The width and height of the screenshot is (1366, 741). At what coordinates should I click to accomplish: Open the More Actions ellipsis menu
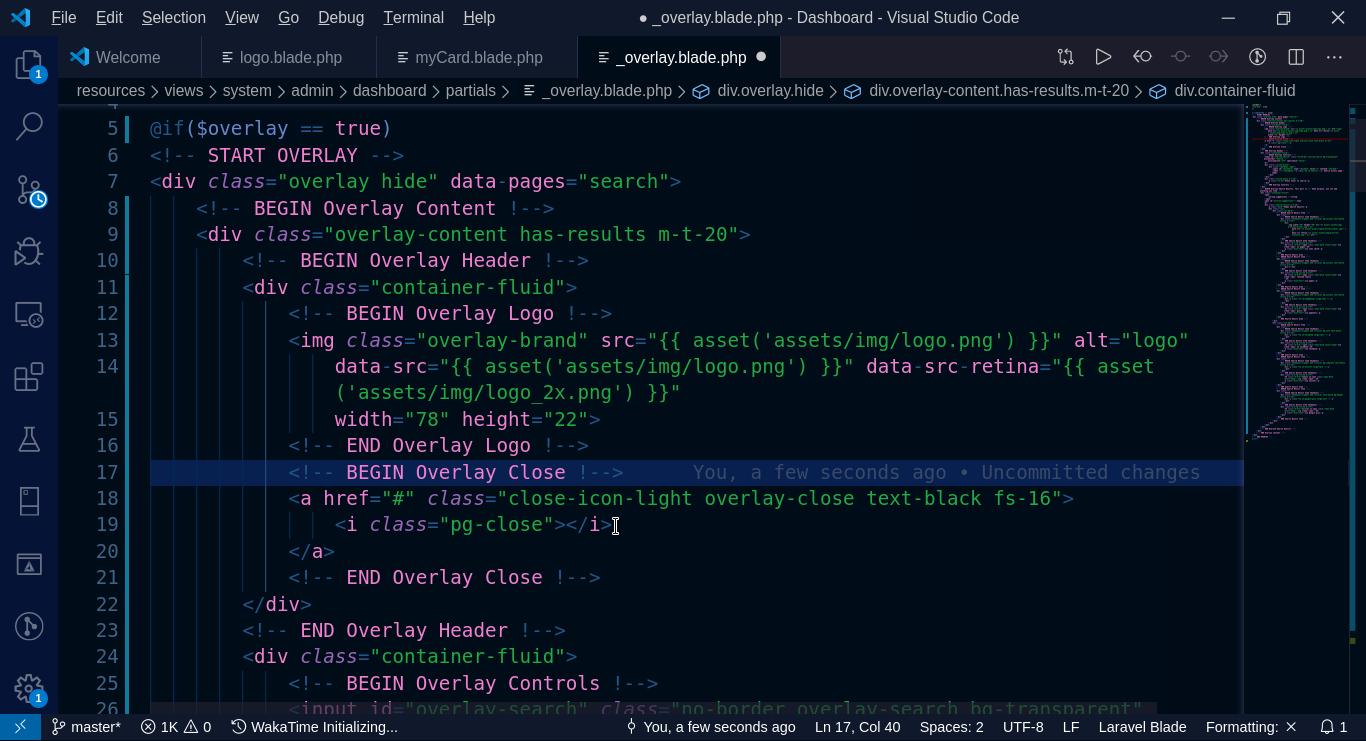(x=1334, y=57)
